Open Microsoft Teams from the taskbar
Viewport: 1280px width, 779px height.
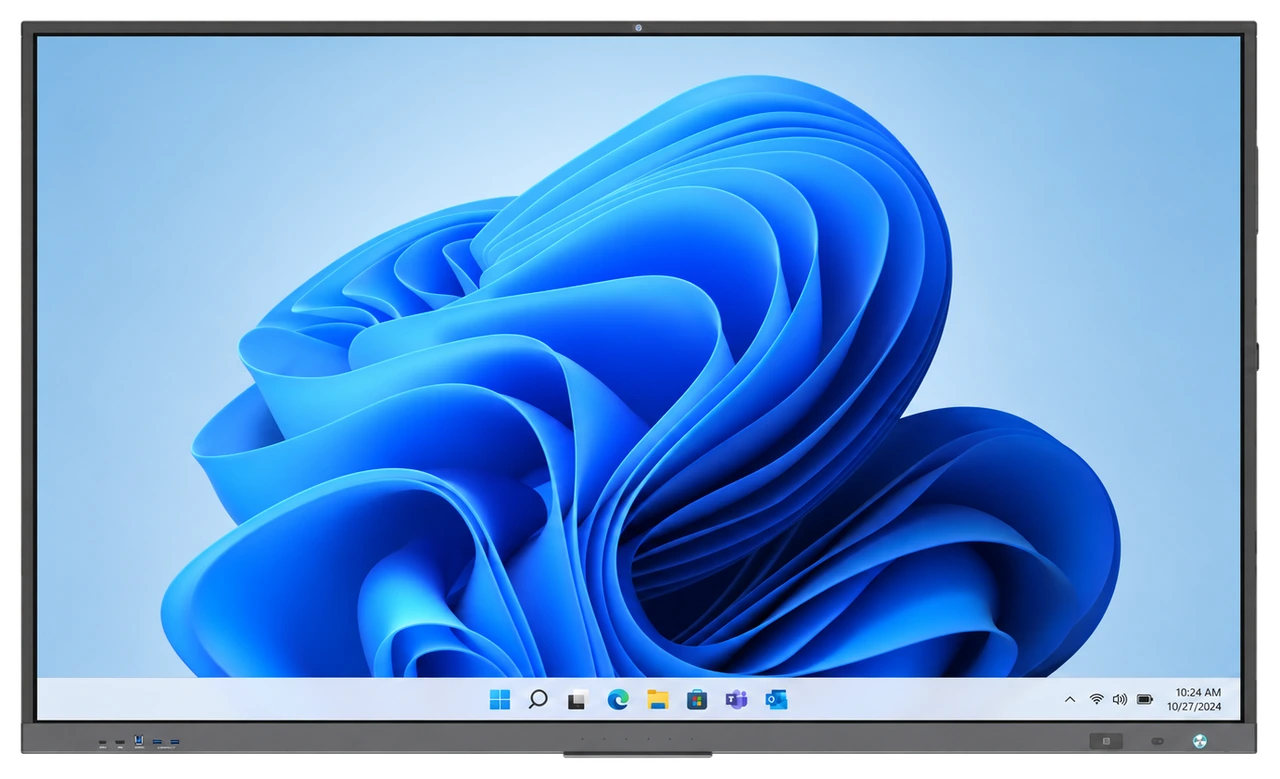[x=736, y=700]
